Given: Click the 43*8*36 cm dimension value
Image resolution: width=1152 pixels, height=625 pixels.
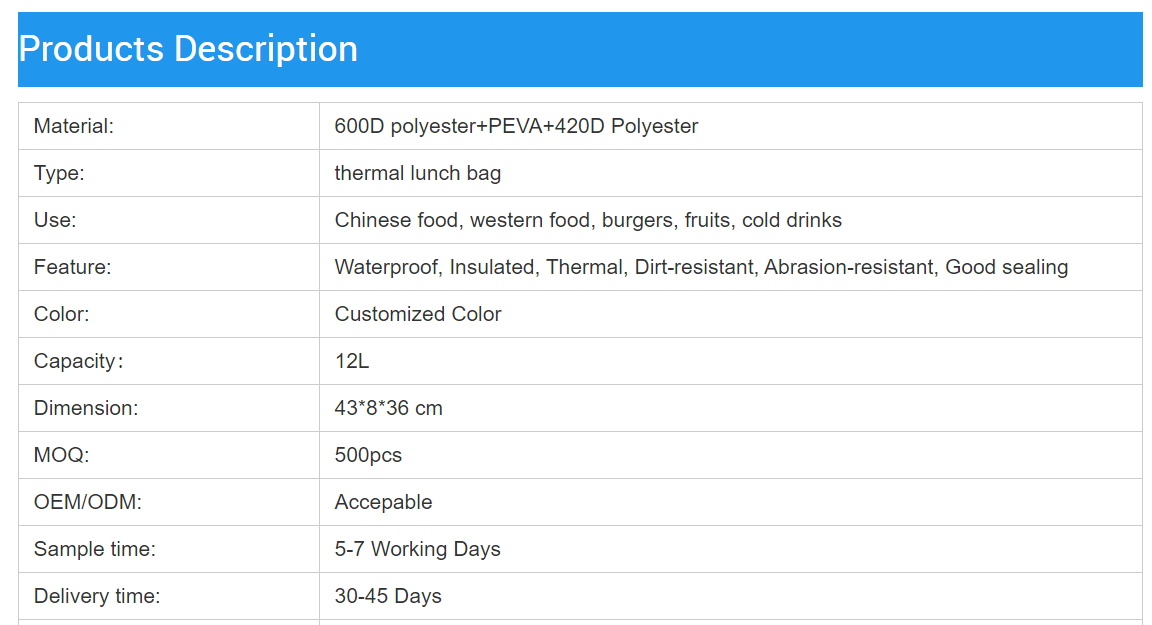Looking at the screenshot, I should click(388, 408).
